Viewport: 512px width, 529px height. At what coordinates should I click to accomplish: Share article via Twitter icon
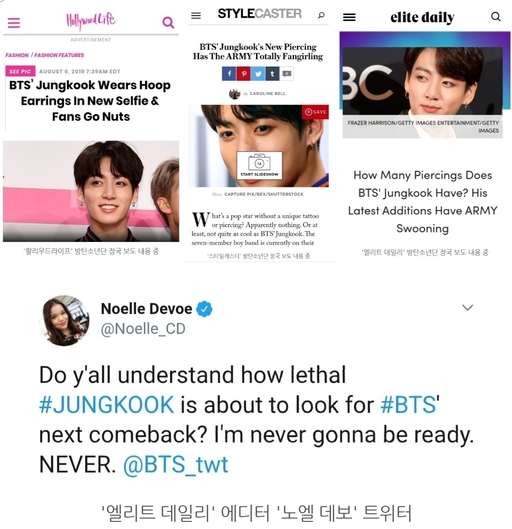coord(258,74)
